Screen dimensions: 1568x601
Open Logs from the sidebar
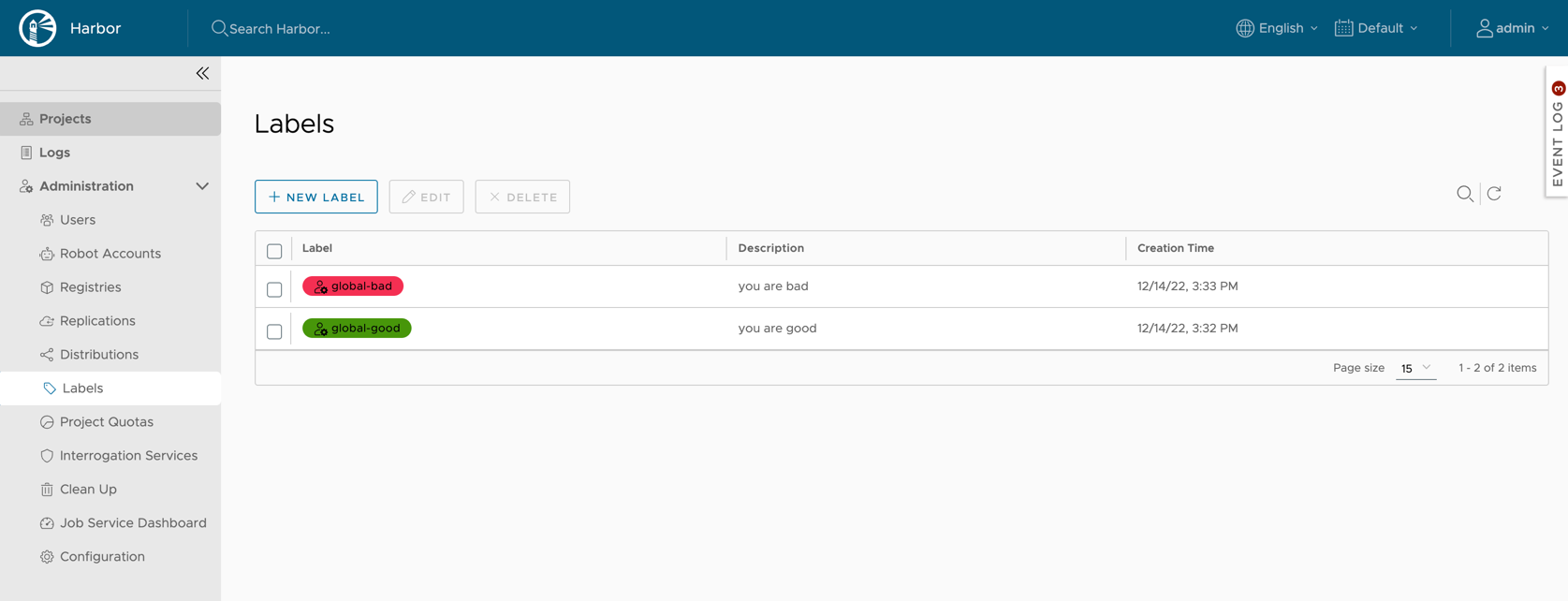pos(54,153)
